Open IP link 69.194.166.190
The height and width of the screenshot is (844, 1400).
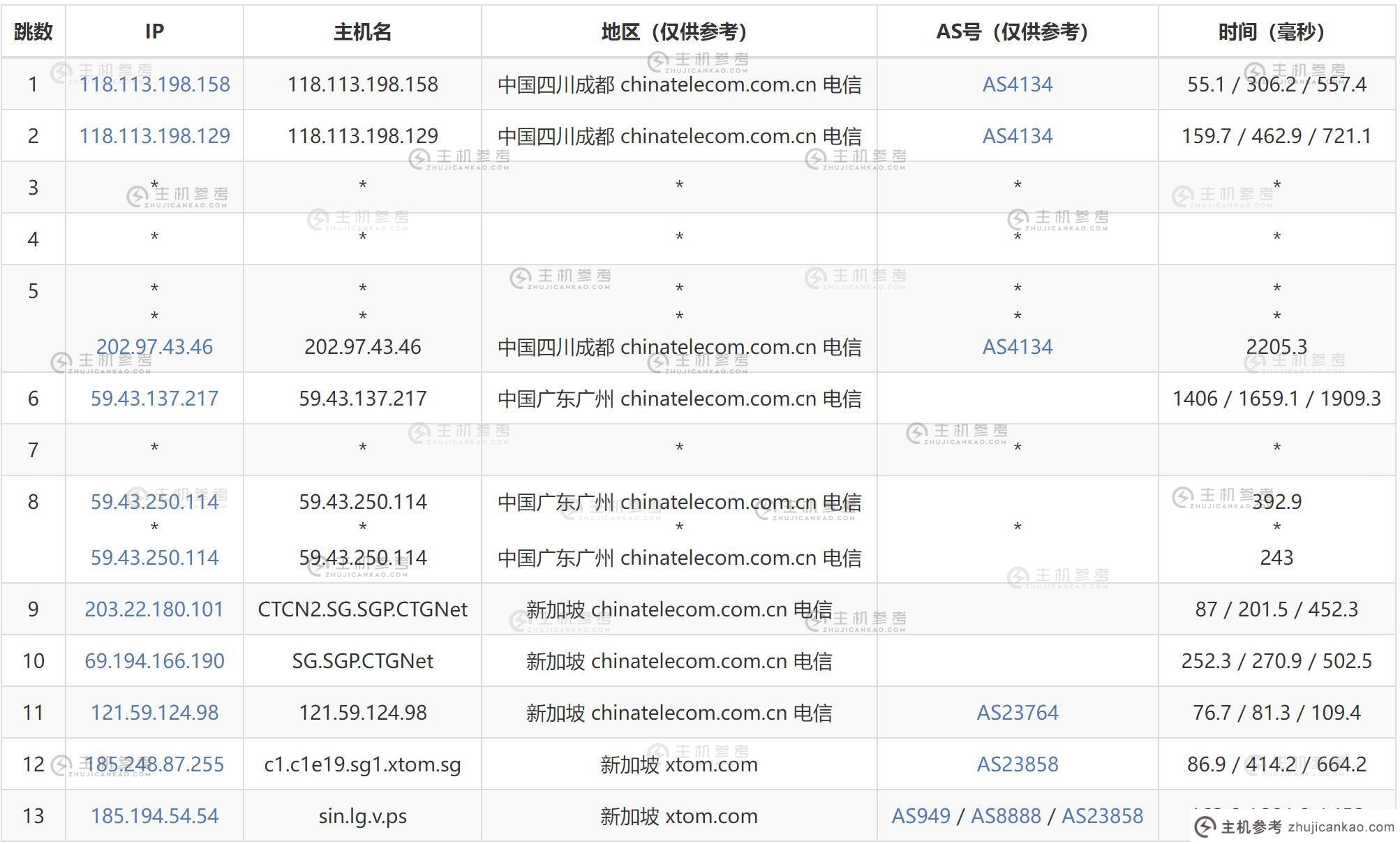click(154, 661)
